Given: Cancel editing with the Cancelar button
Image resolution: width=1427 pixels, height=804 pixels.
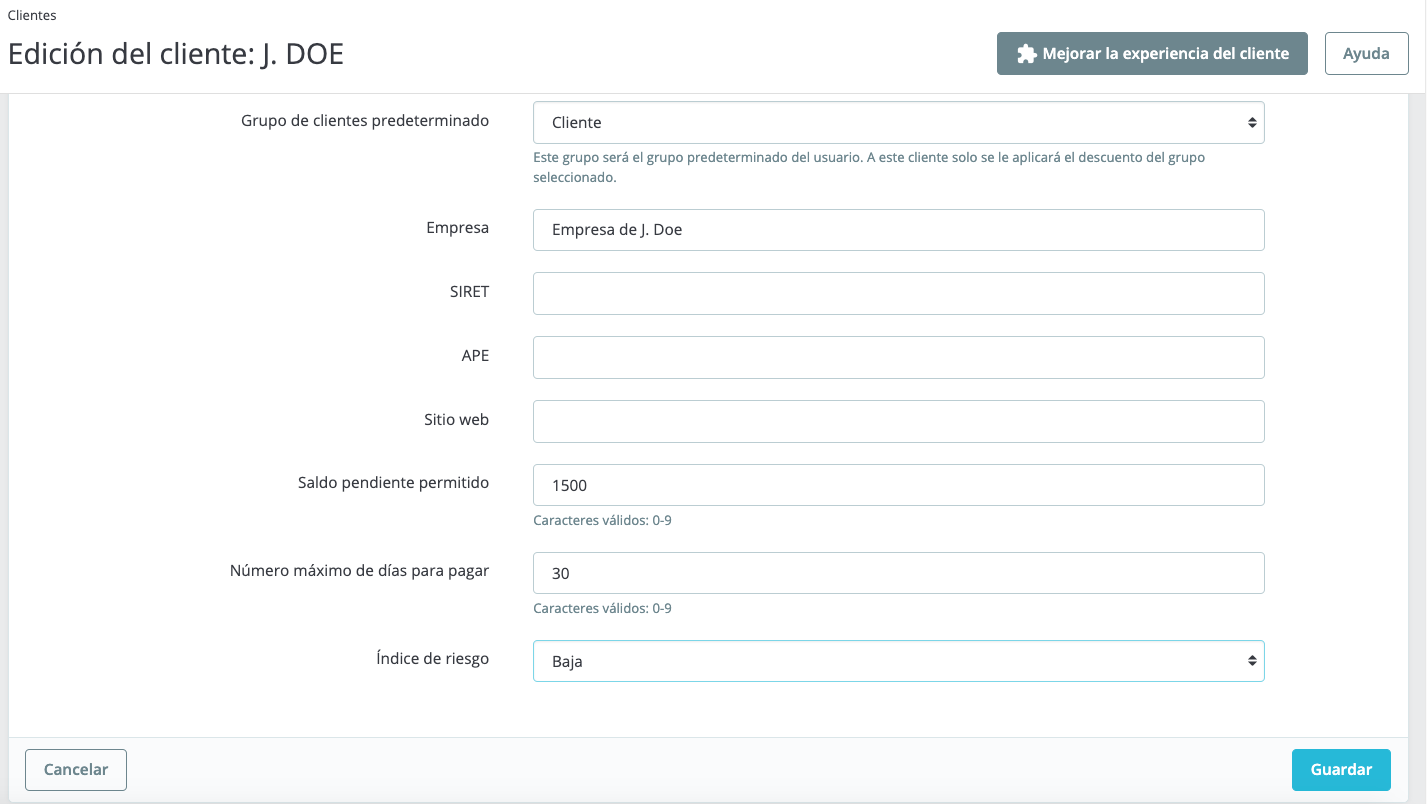Looking at the screenshot, I should pyautogui.click(x=76, y=770).
